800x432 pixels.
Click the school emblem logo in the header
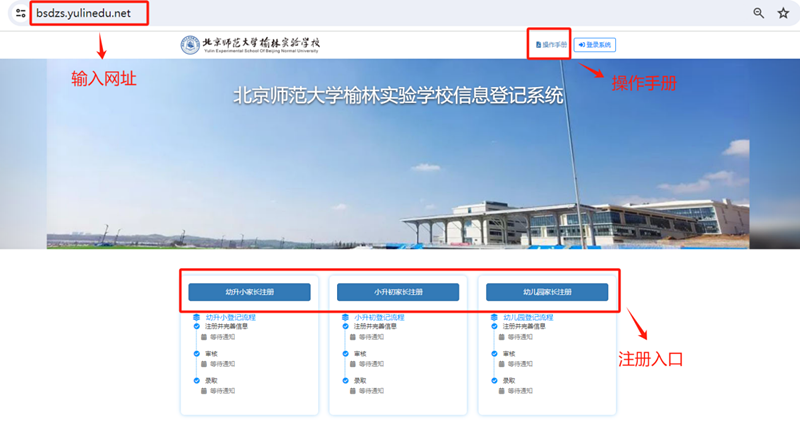[190, 45]
